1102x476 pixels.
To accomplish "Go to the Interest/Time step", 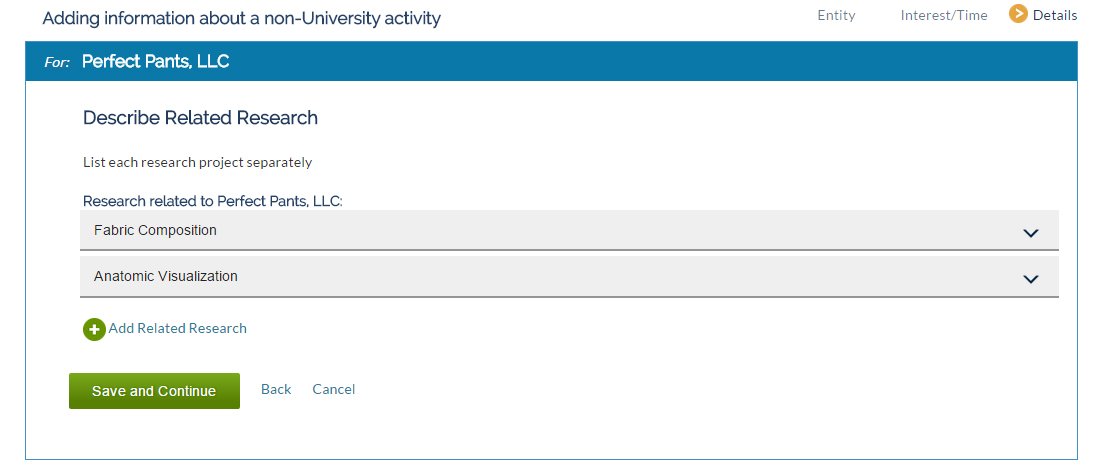I will click(944, 15).
